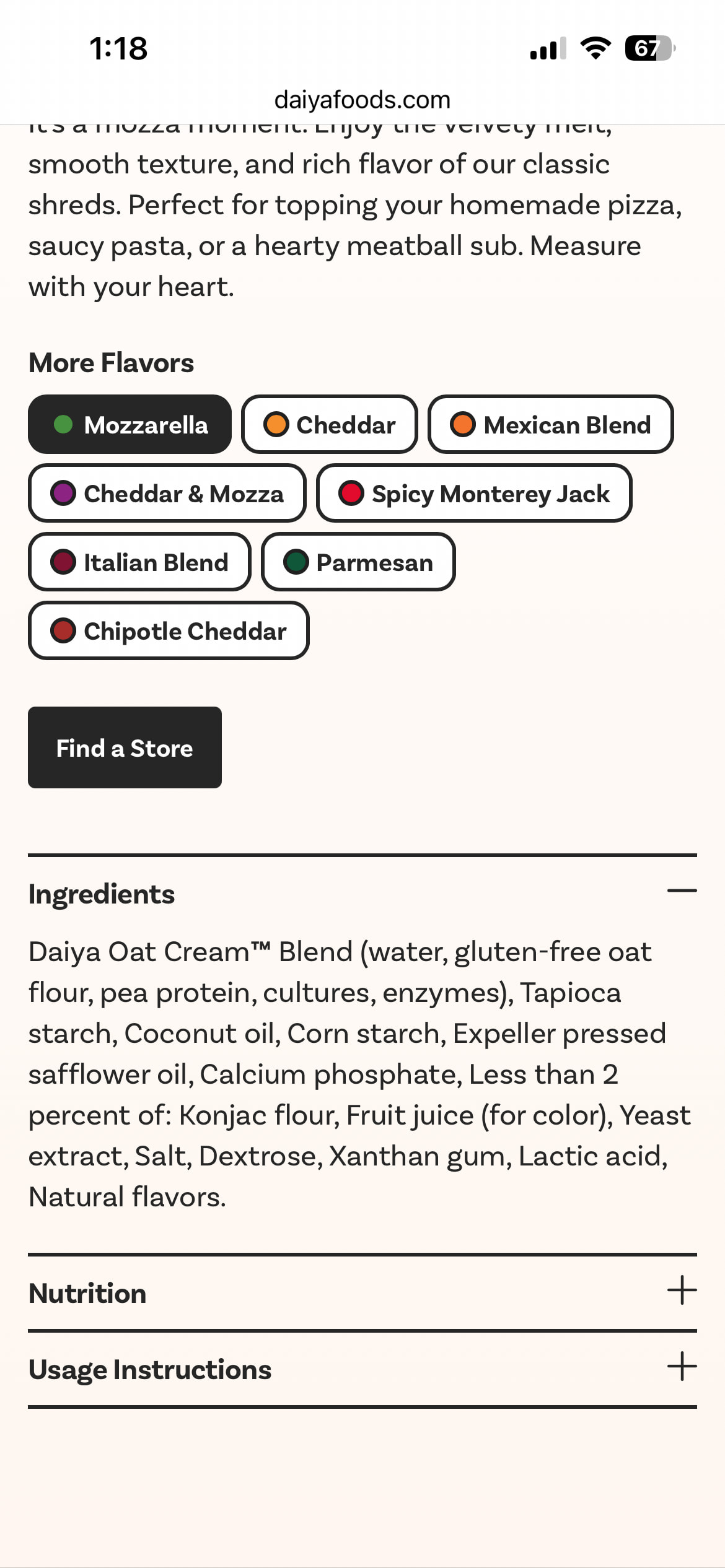Expand the Nutrition section
The height and width of the screenshot is (1568, 725).
pyautogui.click(x=88, y=1294)
